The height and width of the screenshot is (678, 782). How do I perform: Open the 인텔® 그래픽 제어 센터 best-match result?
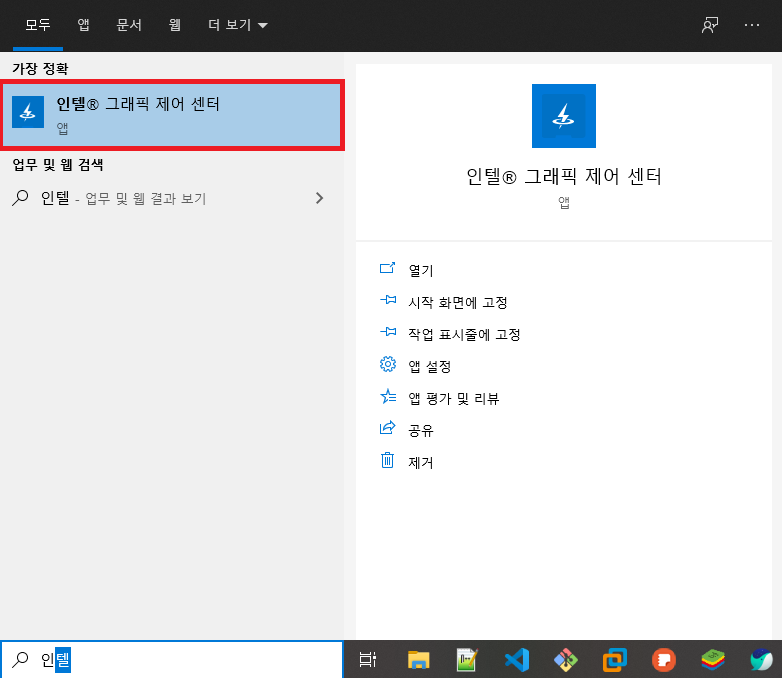pyautogui.click(x=172, y=115)
